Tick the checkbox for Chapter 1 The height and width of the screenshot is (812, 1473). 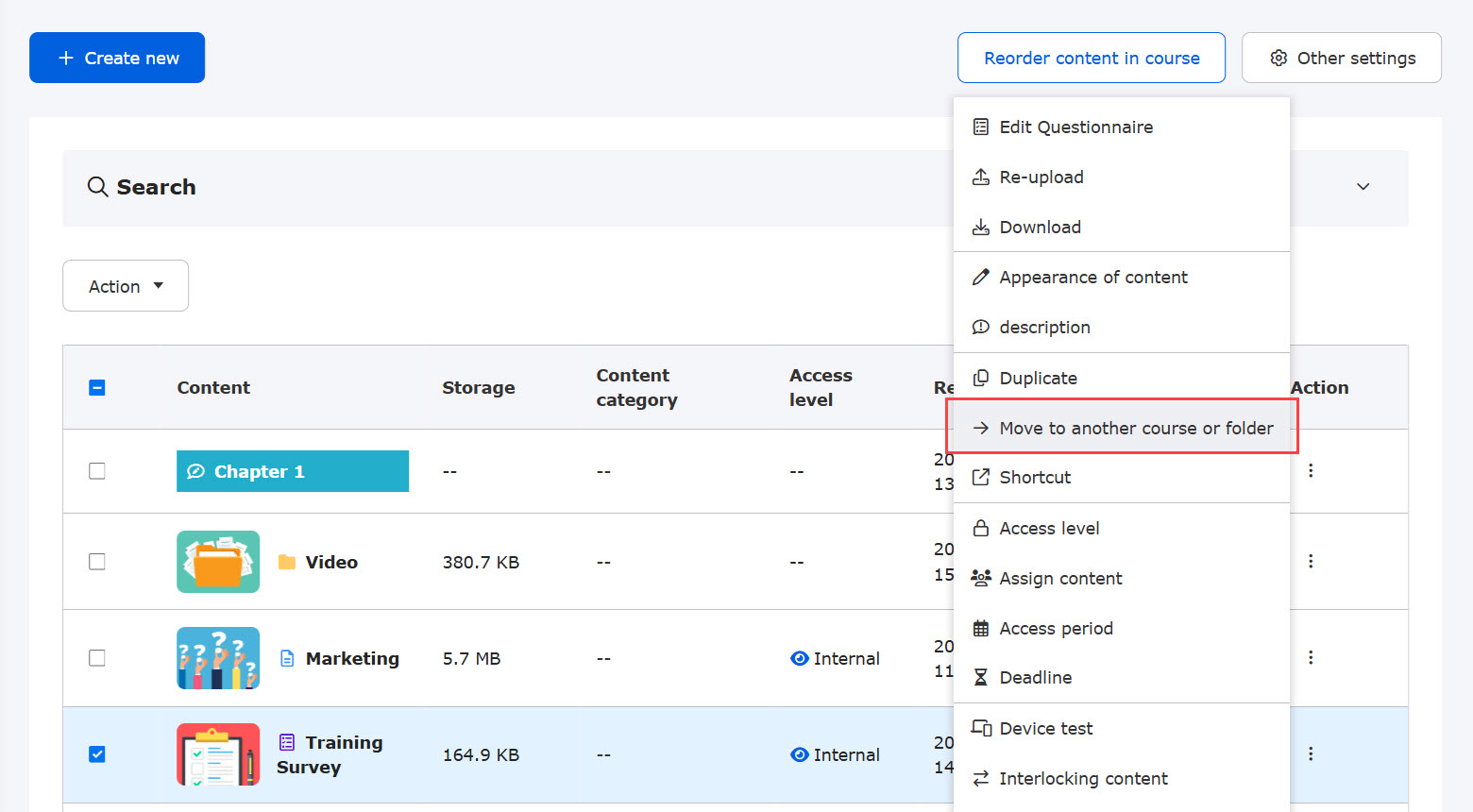coord(97,471)
